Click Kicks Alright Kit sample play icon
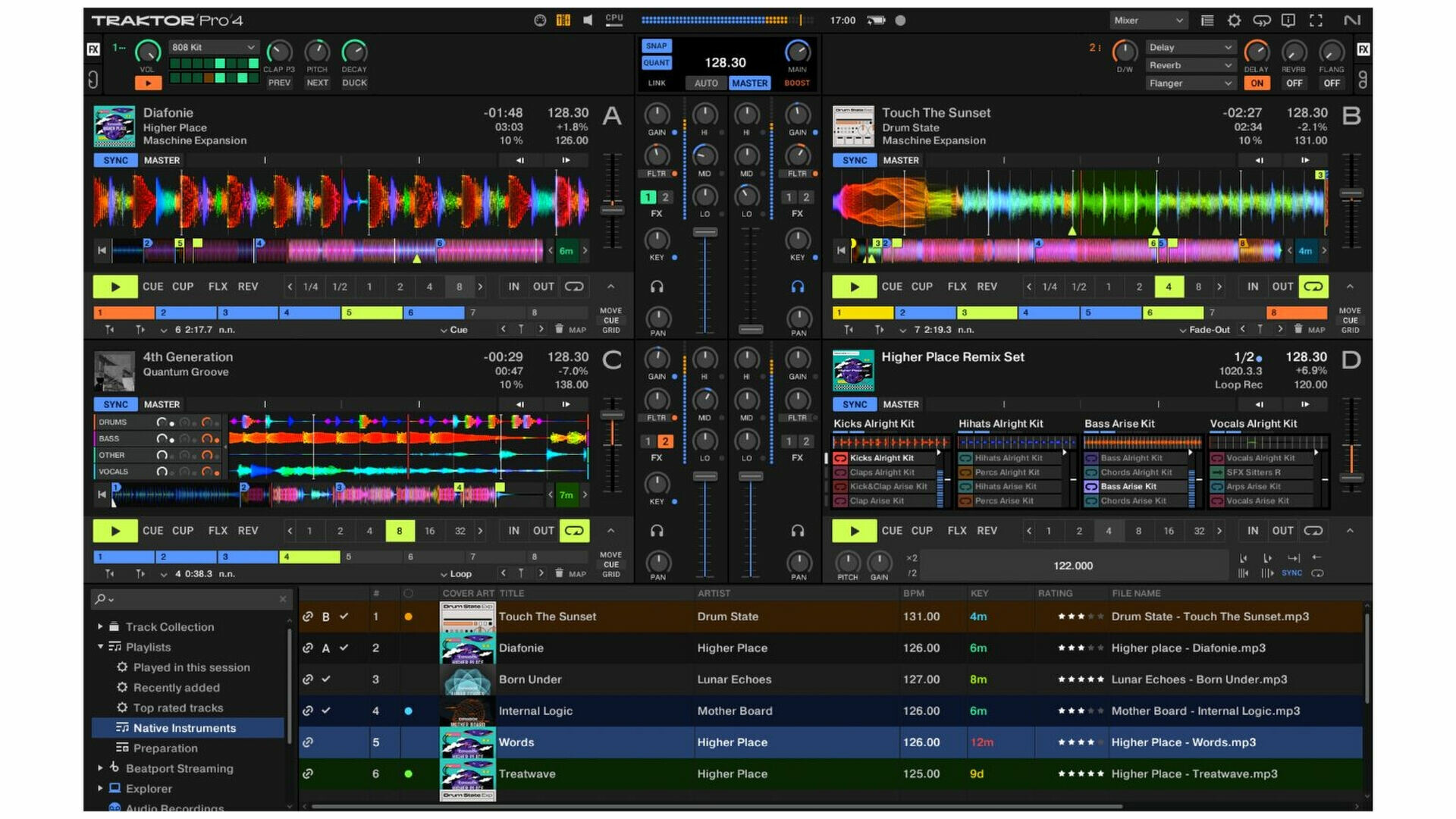This screenshot has width=1456, height=819. tap(840, 458)
